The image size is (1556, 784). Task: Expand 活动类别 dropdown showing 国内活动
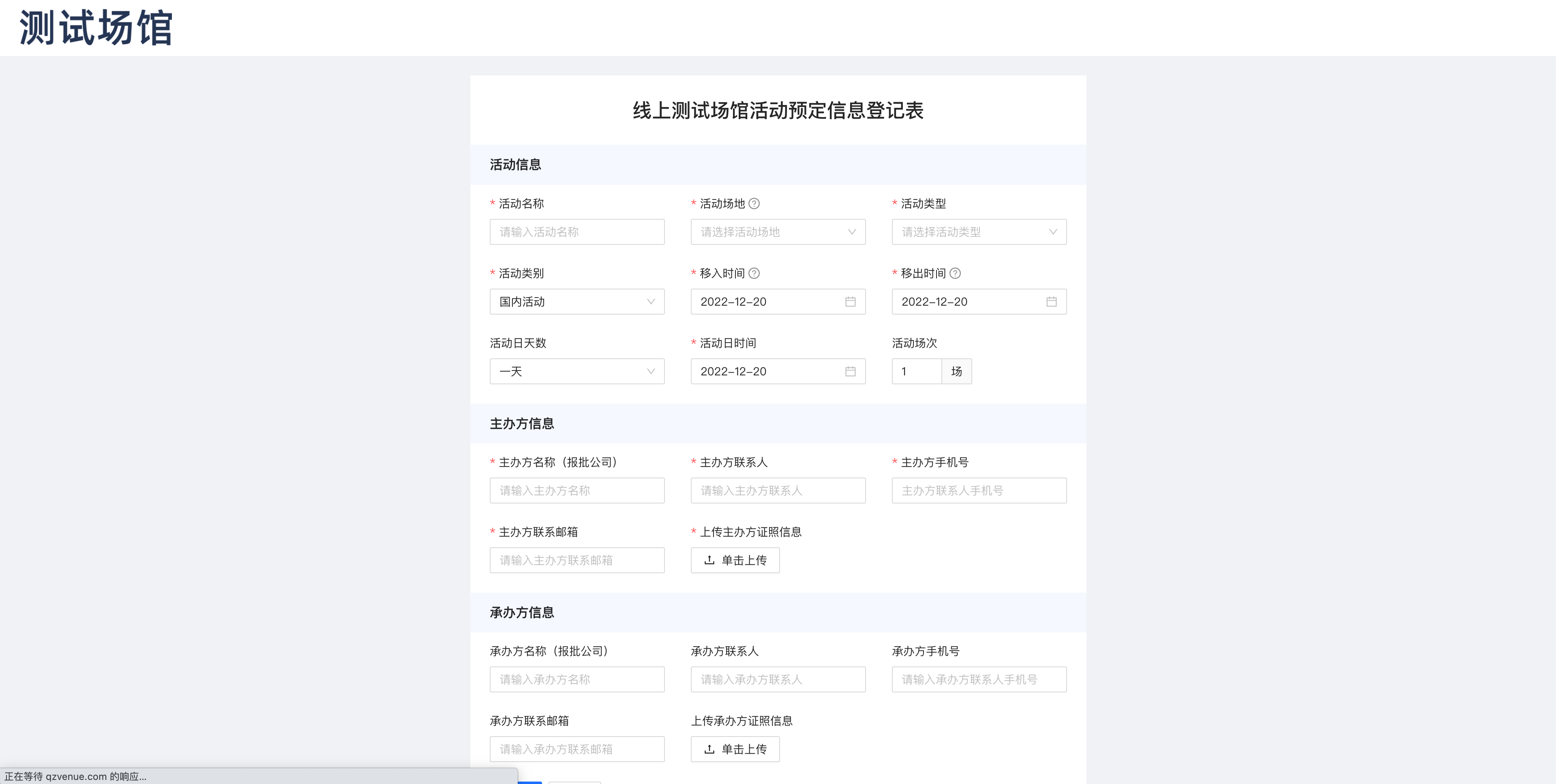pos(577,302)
